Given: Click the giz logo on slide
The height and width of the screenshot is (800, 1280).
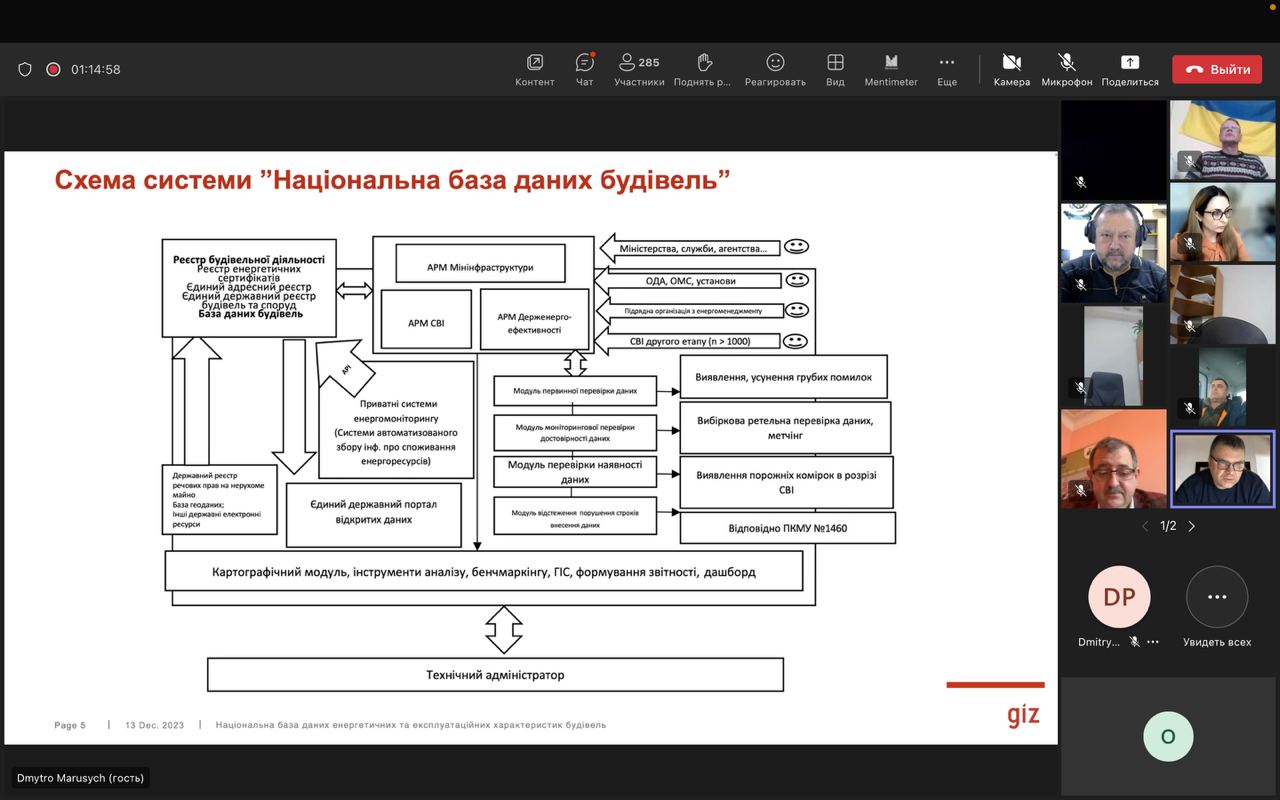Looking at the screenshot, I should (1023, 714).
